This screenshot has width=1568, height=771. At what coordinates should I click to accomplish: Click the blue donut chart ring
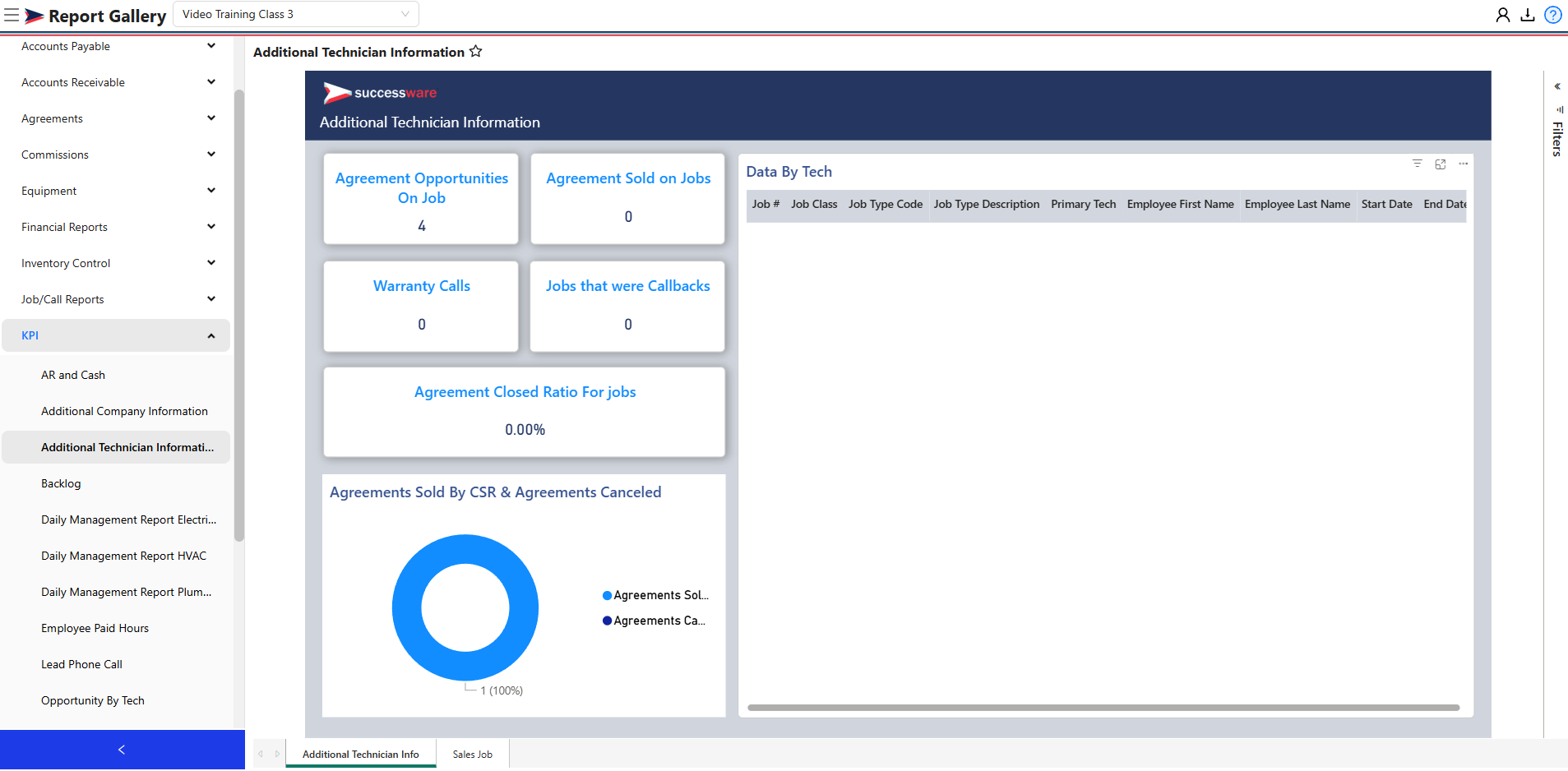(465, 547)
